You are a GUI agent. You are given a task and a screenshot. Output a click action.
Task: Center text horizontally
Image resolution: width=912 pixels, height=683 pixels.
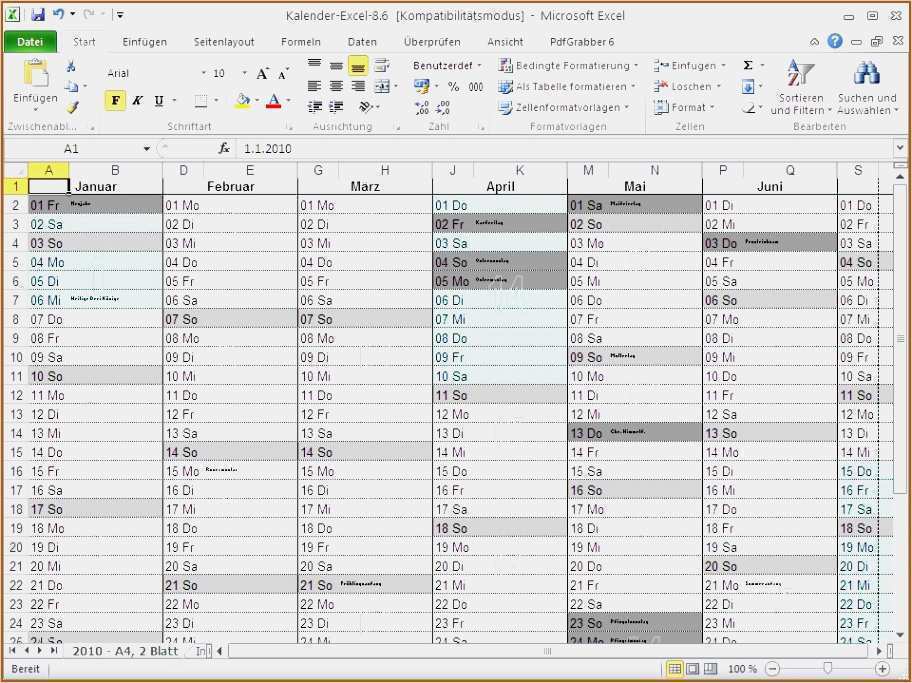point(336,86)
